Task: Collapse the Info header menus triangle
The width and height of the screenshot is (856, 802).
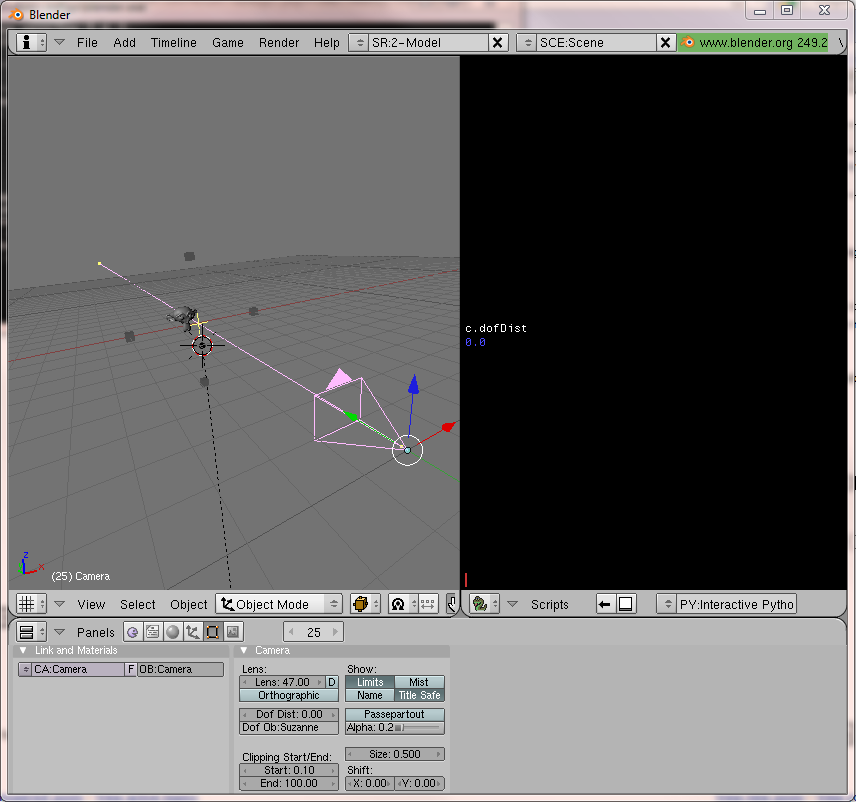Action: [60, 42]
